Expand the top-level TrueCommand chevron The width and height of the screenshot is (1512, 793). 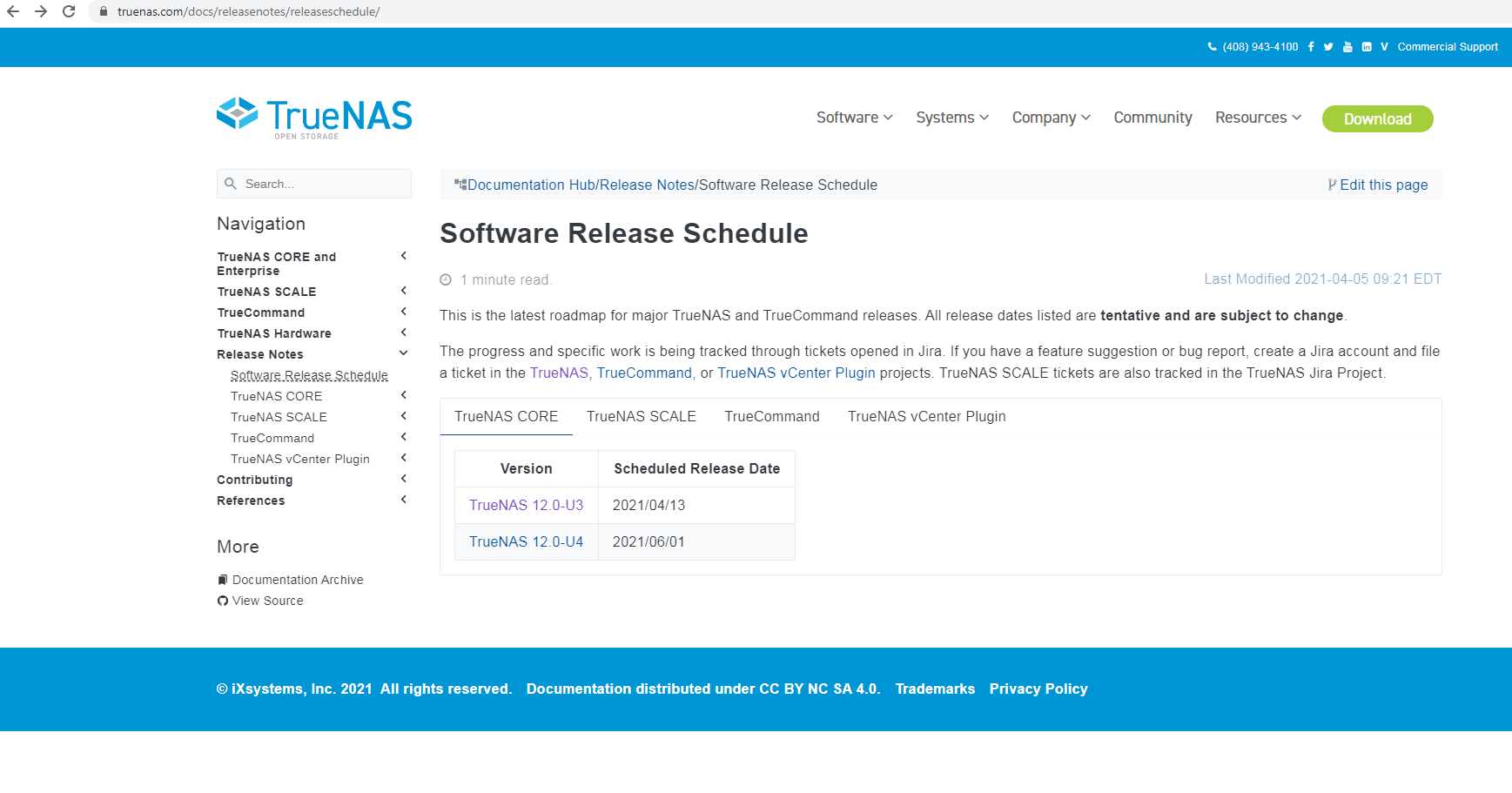[404, 312]
